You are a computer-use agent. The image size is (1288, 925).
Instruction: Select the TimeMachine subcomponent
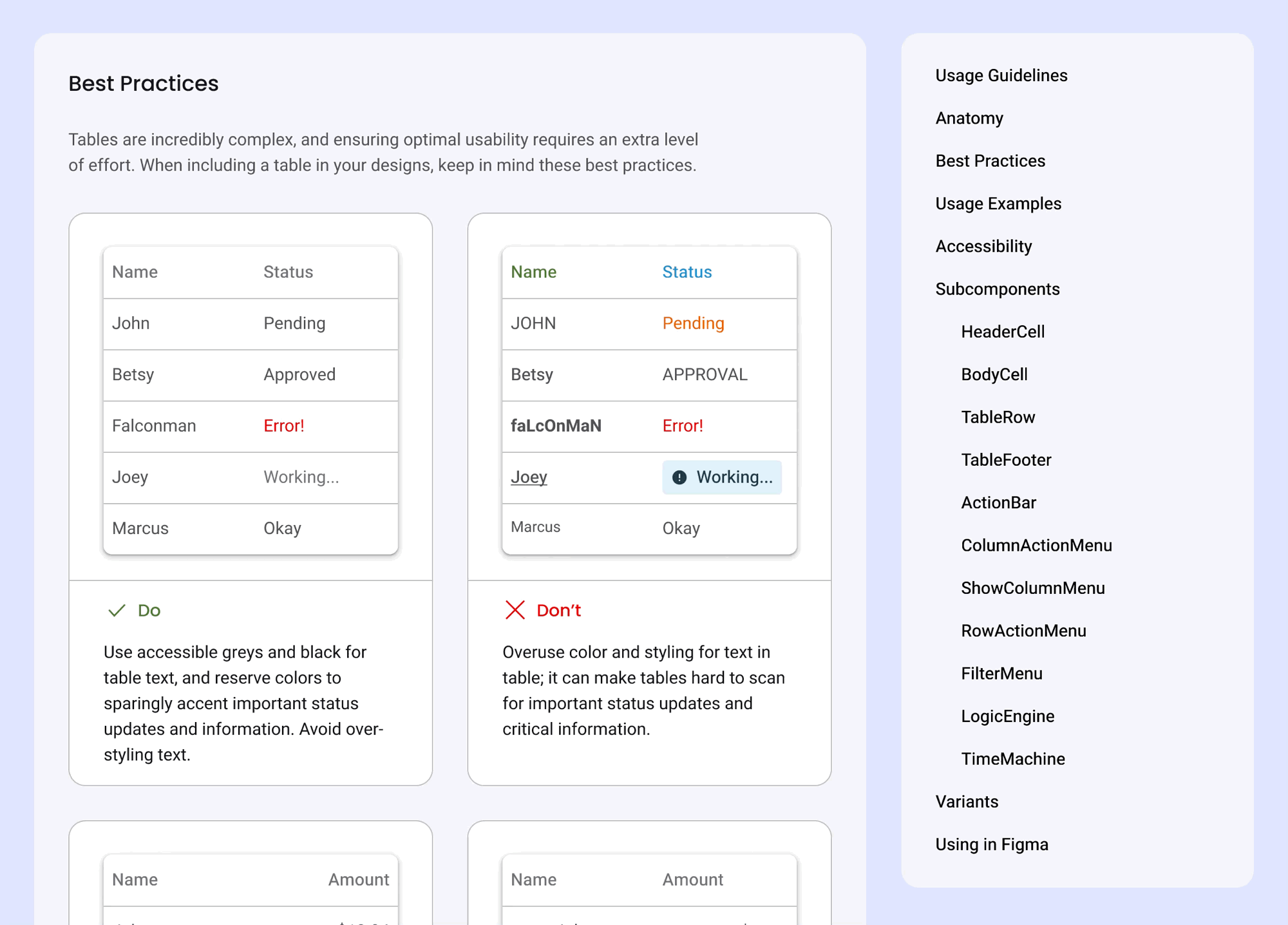click(x=1012, y=758)
